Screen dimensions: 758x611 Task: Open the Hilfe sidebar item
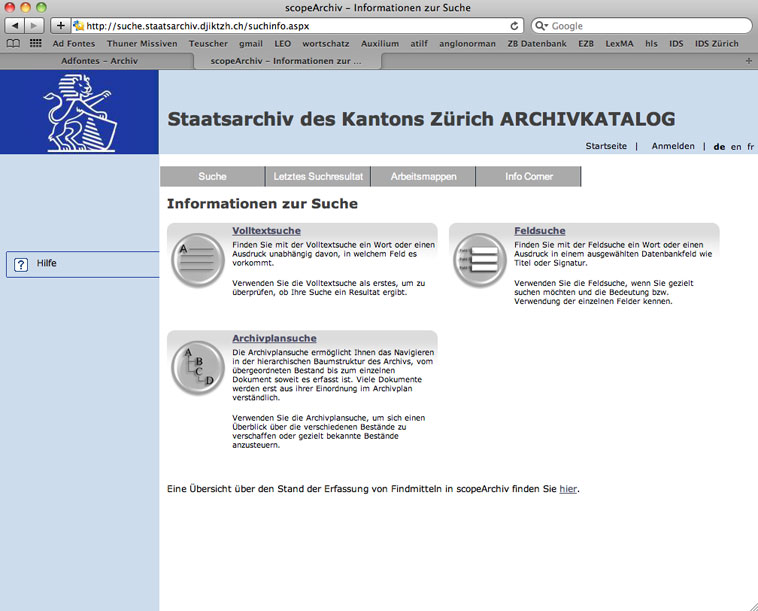tap(83, 264)
